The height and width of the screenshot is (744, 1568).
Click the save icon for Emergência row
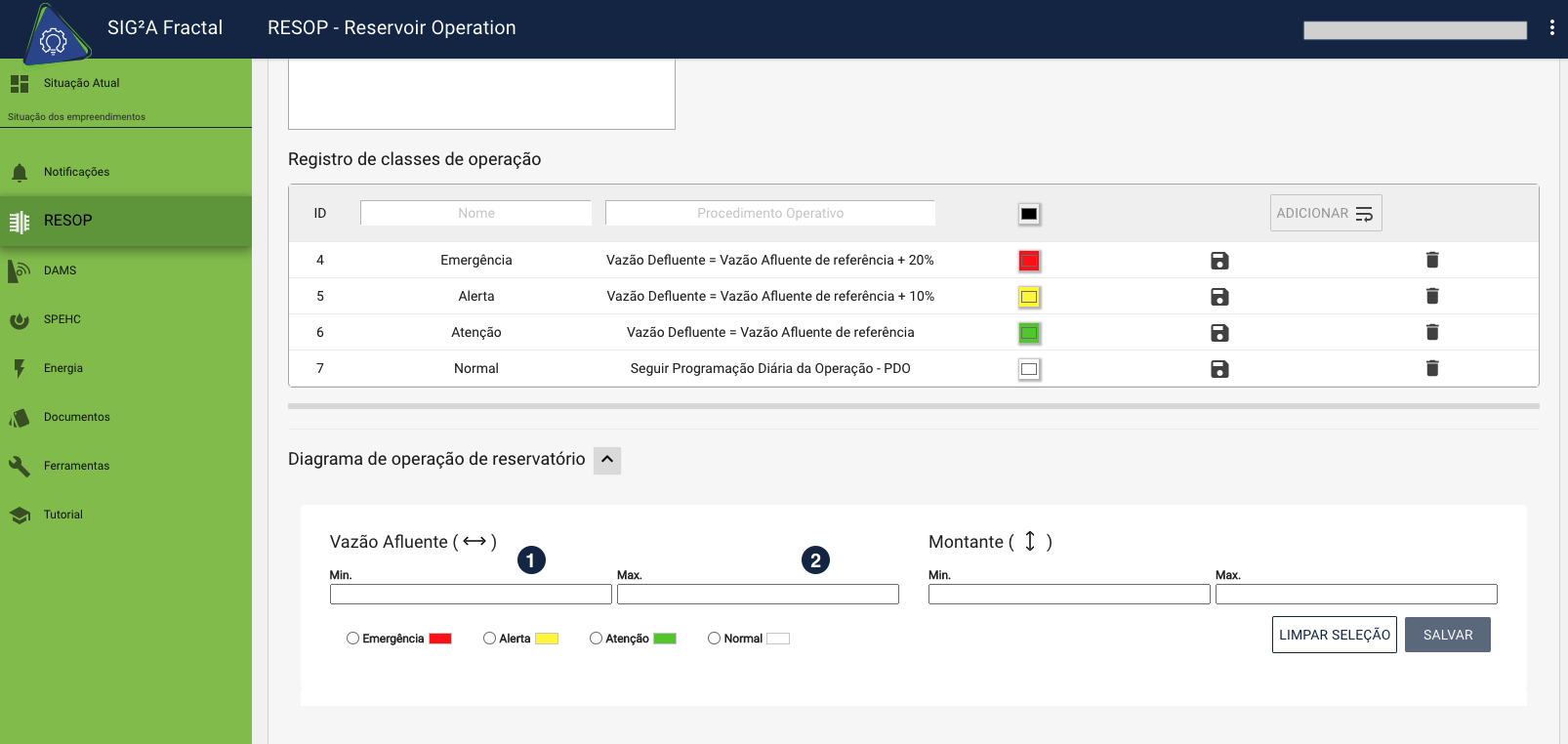pyautogui.click(x=1219, y=261)
